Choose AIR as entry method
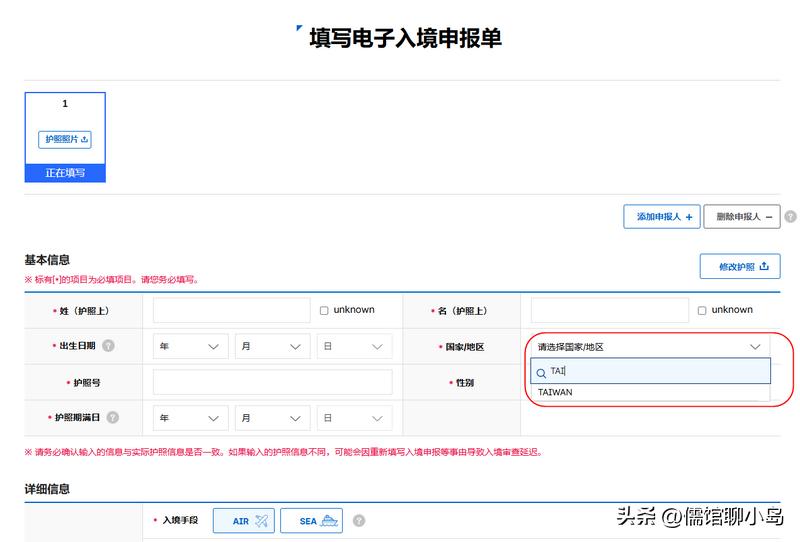The image size is (800, 542). click(244, 521)
